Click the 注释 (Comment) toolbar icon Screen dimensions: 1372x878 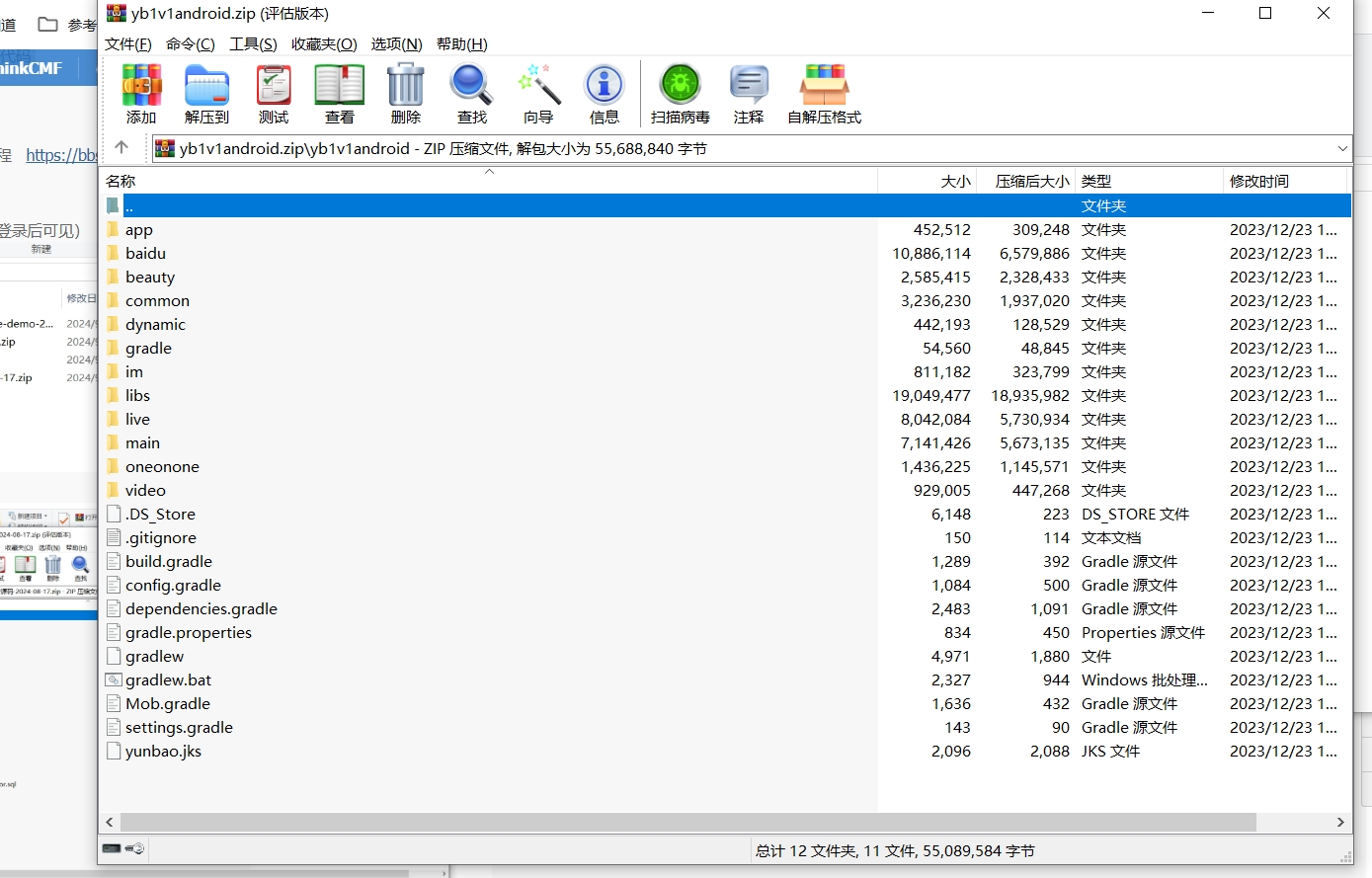(749, 85)
